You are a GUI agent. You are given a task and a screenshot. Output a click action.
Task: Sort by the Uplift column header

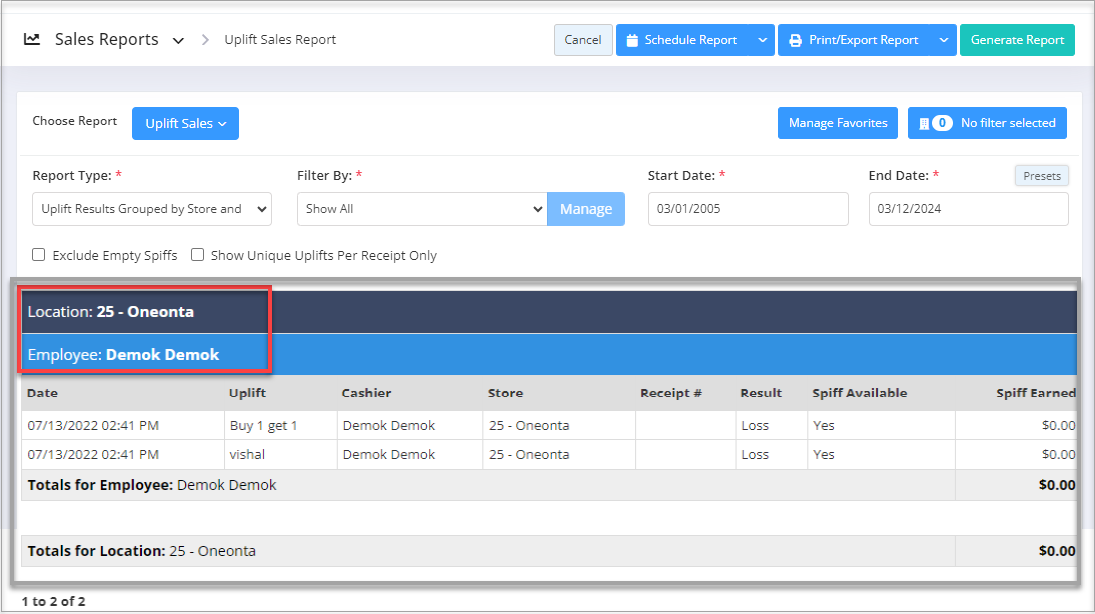click(x=247, y=393)
